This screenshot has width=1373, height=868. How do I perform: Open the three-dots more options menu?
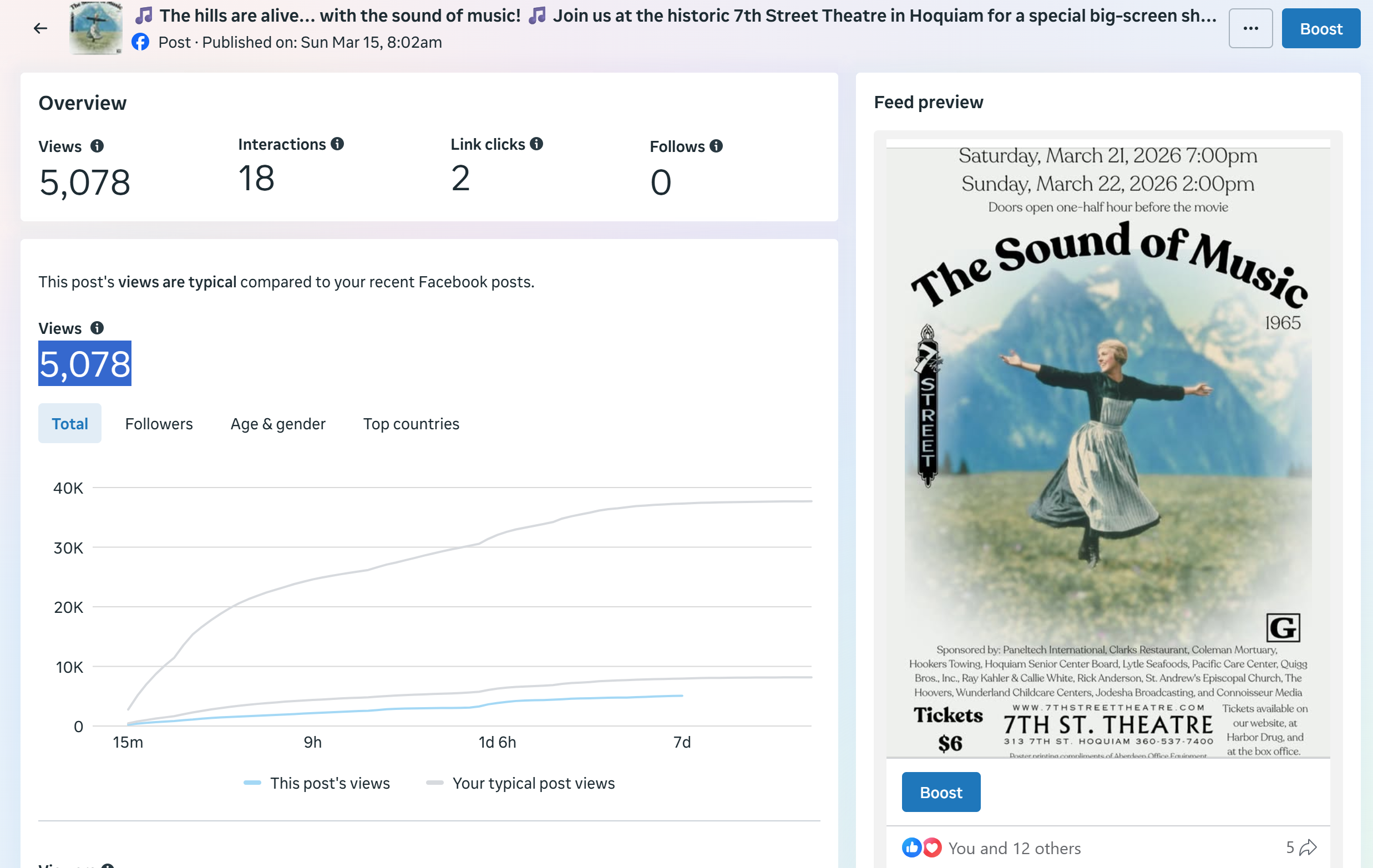tap(1250, 28)
